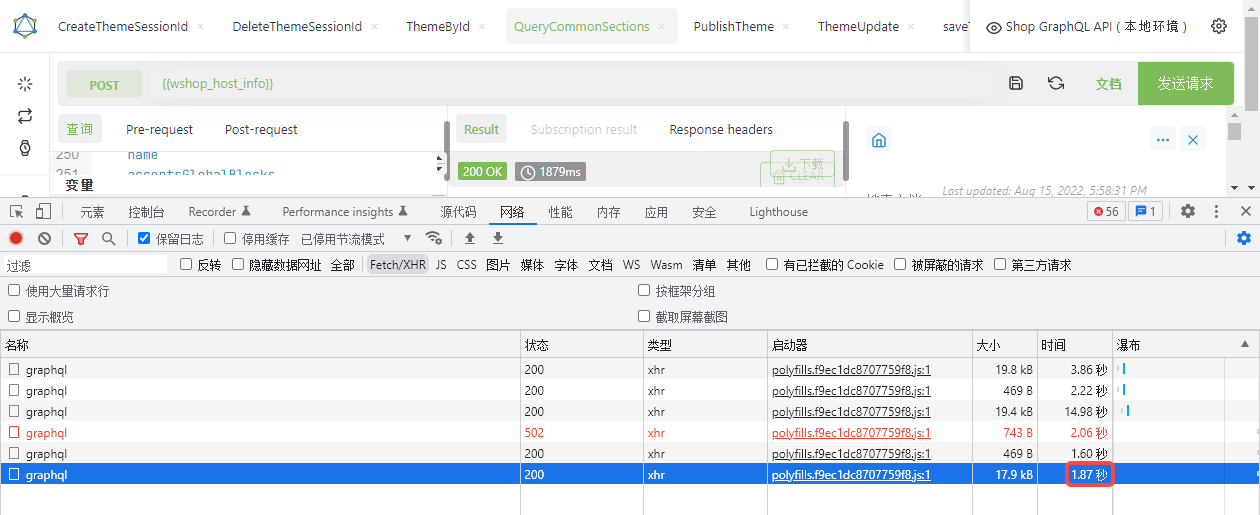Click the home icon in docs panel
The image size is (1260, 515).
(879, 140)
